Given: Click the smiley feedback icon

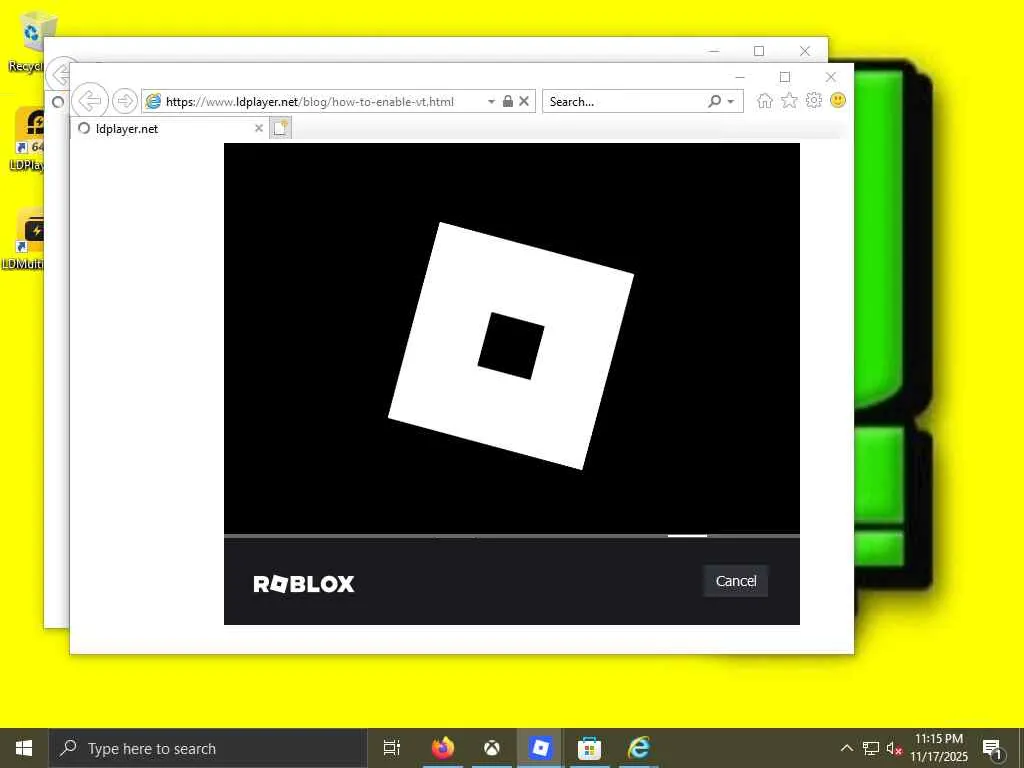Looking at the screenshot, I should coord(838,100).
